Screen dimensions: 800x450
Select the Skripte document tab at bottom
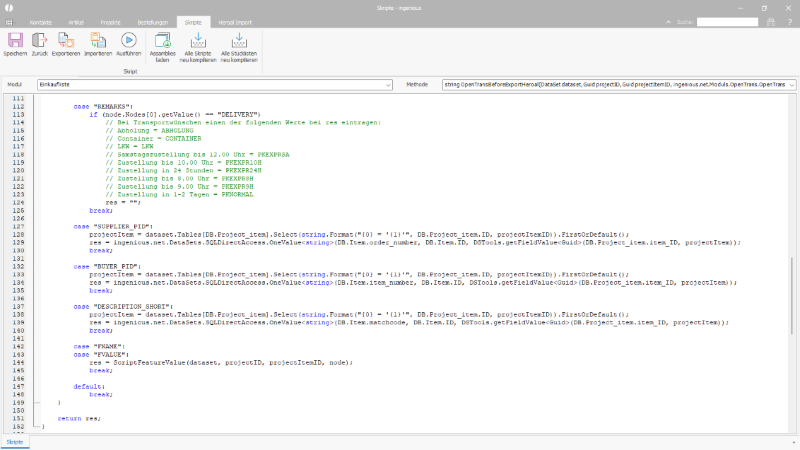point(15,441)
